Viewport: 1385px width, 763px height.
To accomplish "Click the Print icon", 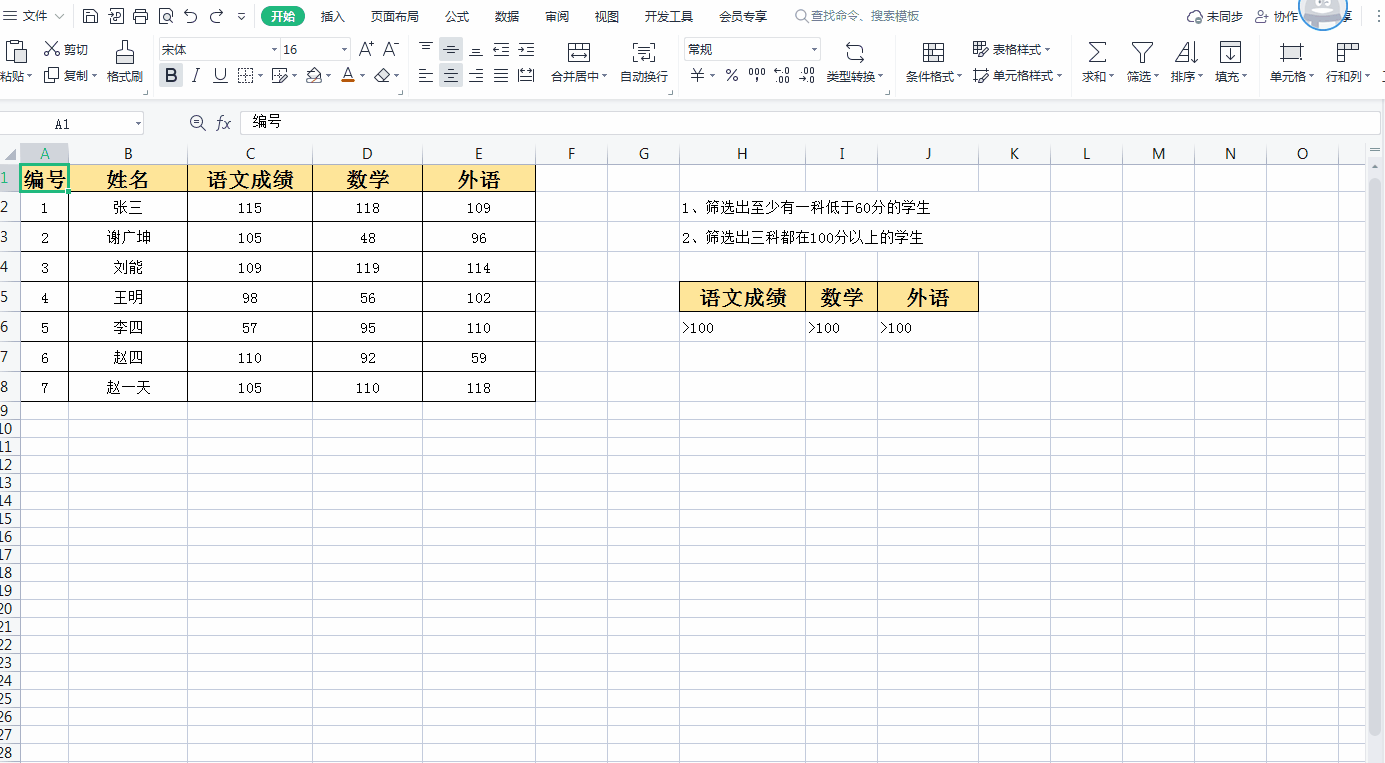I will click(x=140, y=16).
